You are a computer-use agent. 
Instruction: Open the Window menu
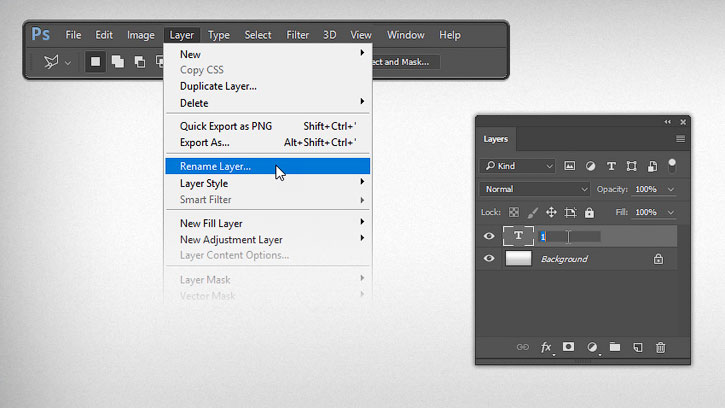coord(406,35)
